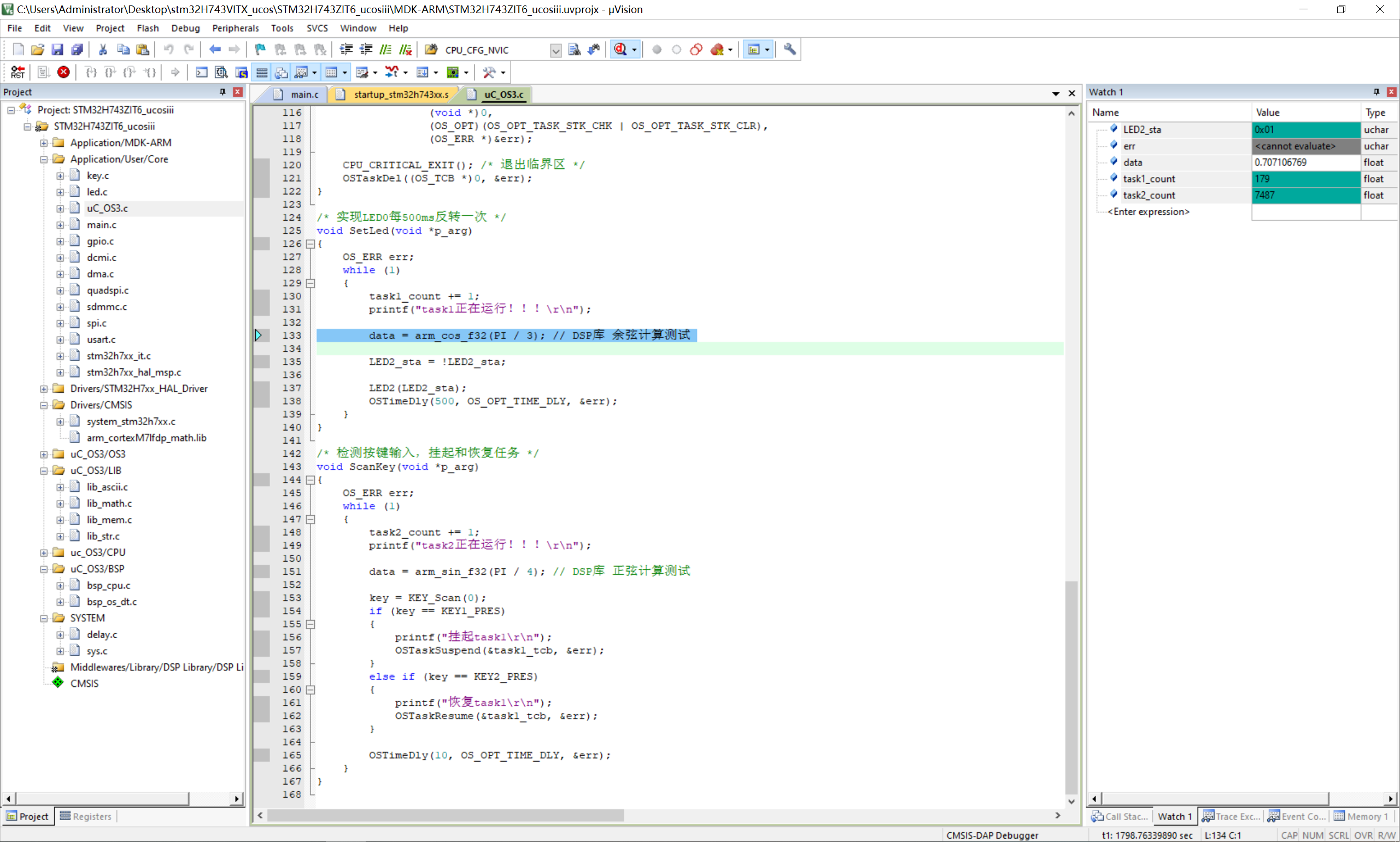Image resolution: width=1400 pixels, height=842 pixels.
Task: Open the System Viewer windows dropdown arrow
Action: click(x=466, y=73)
